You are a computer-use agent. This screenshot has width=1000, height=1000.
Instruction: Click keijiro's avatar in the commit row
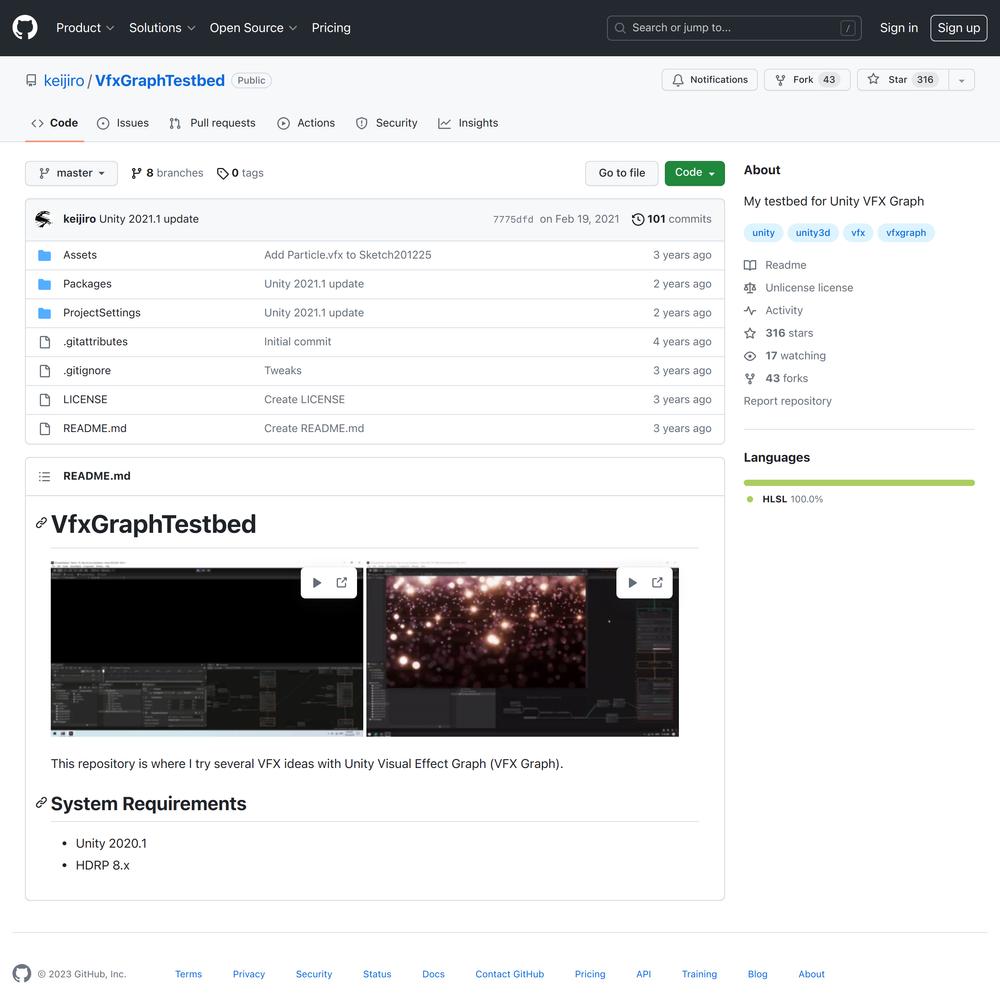(43, 219)
